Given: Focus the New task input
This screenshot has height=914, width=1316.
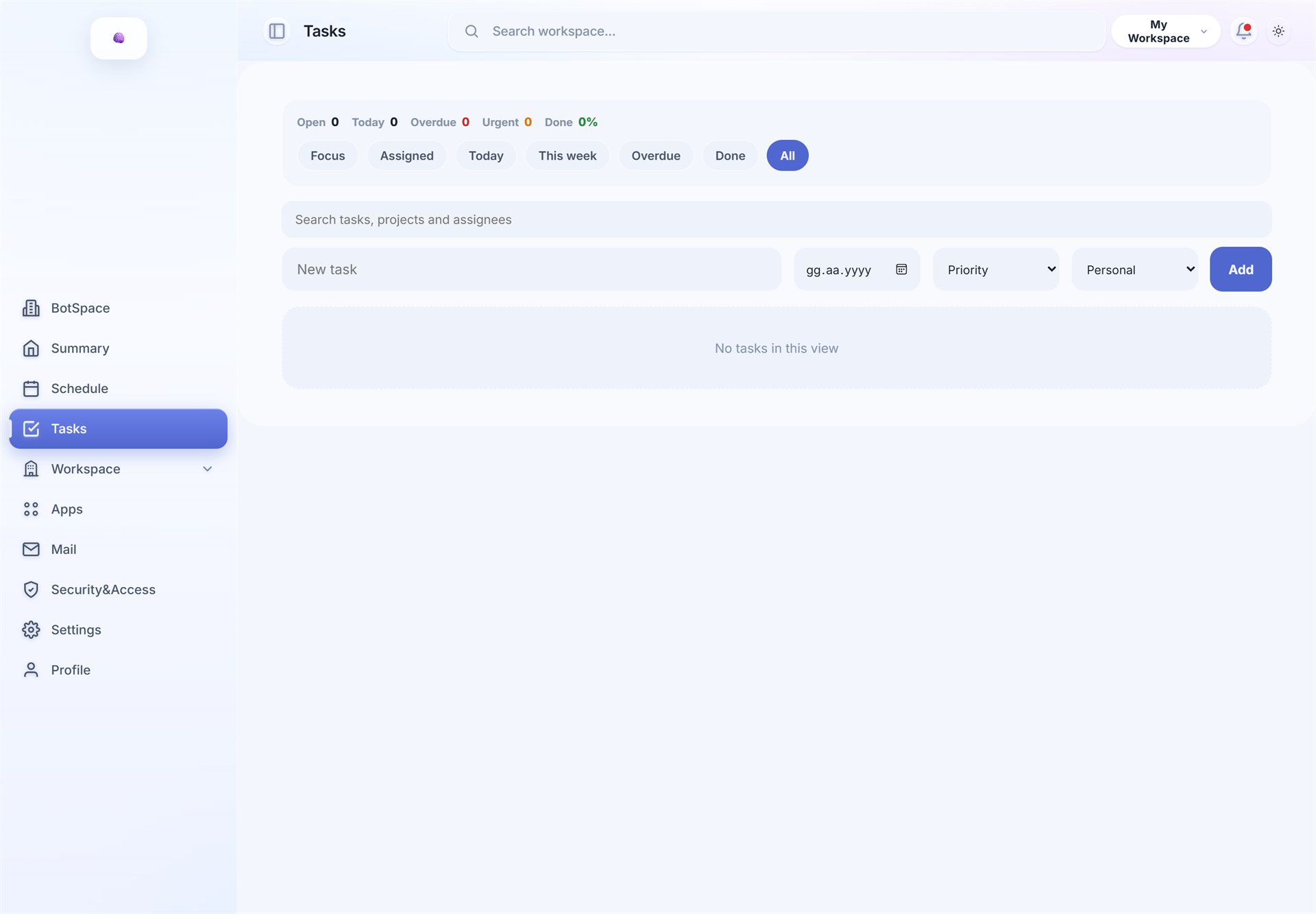Looking at the screenshot, I should 532,269.
